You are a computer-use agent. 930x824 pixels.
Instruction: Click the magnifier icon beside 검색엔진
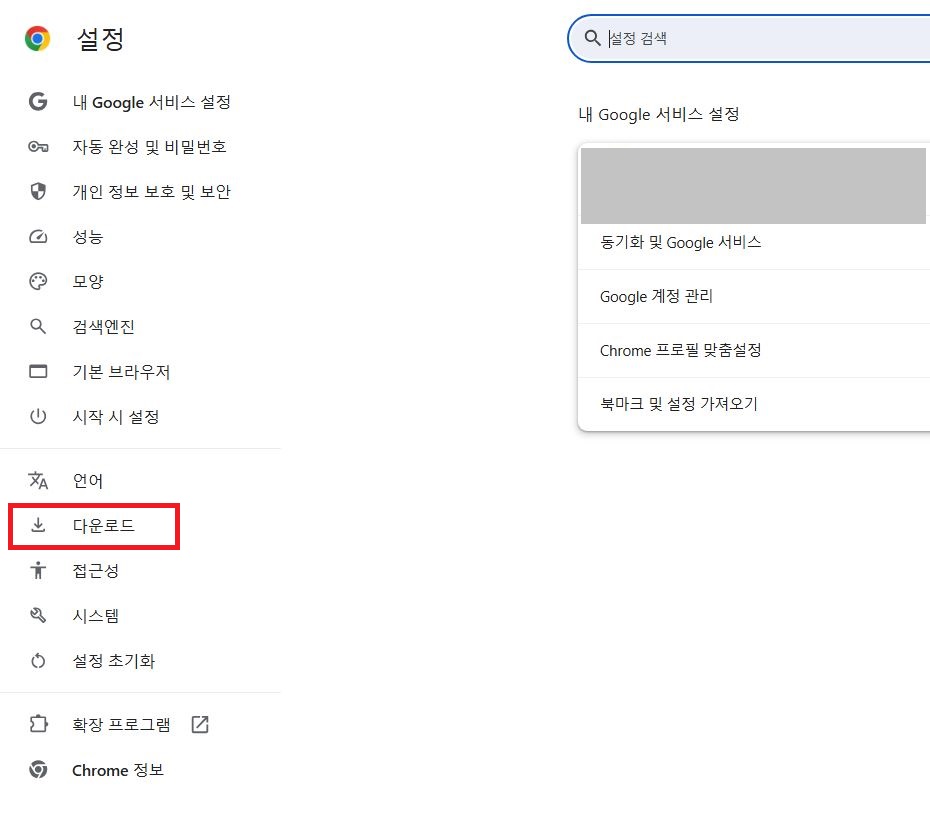pyautogui.click(x=38, y=326)
